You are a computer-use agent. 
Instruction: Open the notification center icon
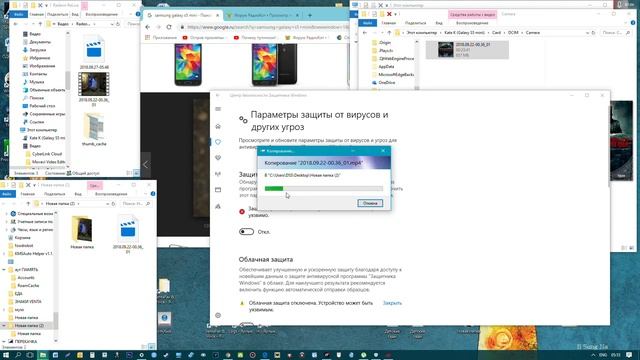(629, 355)
